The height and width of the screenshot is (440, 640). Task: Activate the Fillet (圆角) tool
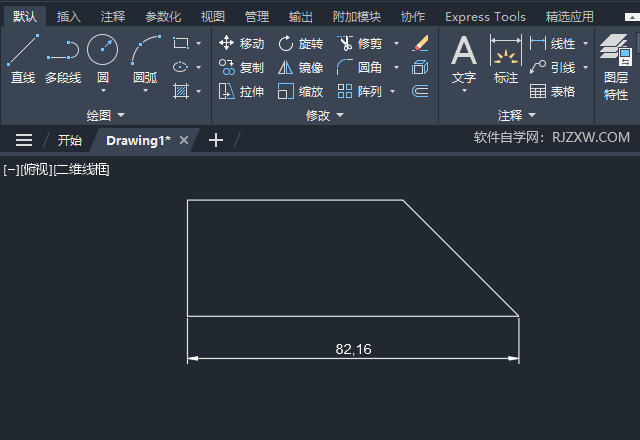[360, 67]
